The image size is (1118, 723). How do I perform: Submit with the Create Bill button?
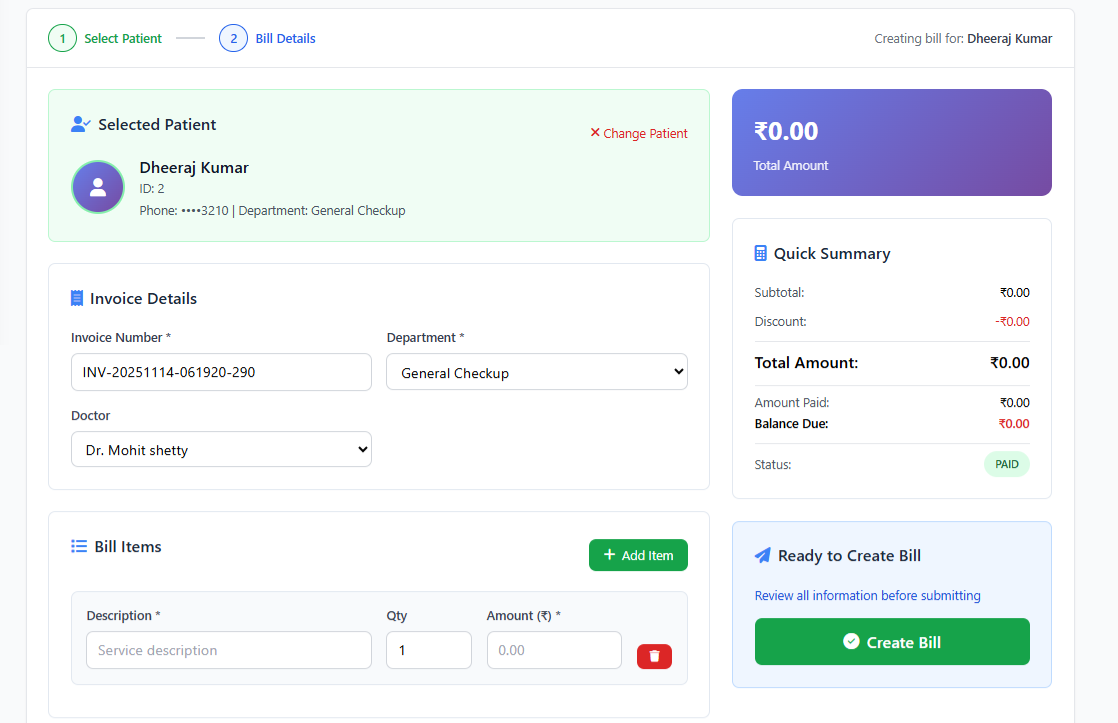[x=891, y=642]
